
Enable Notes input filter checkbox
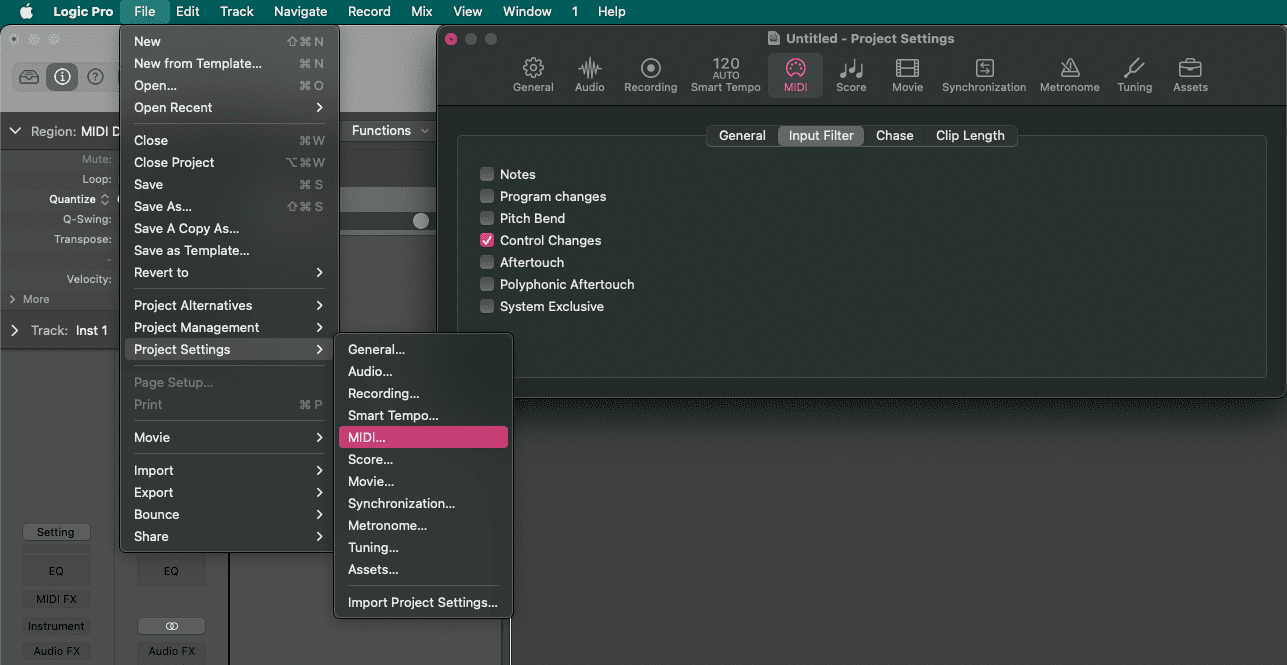point(487,174)
